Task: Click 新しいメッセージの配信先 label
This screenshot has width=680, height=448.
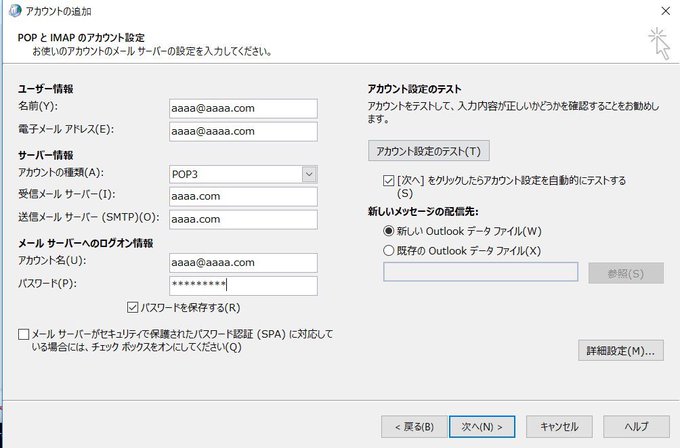Action: 423,212
